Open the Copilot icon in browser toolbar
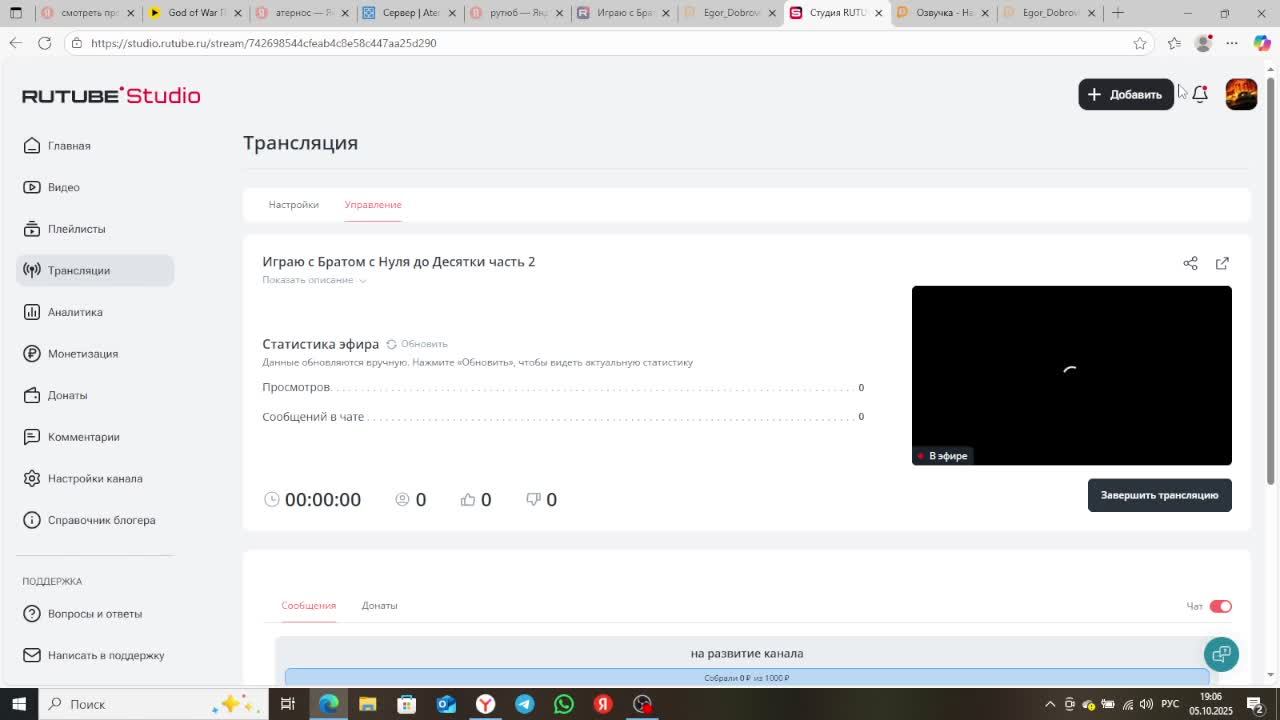This screenshot has width=1280, height=720. pyautogui.click(x=1262, y=43)
